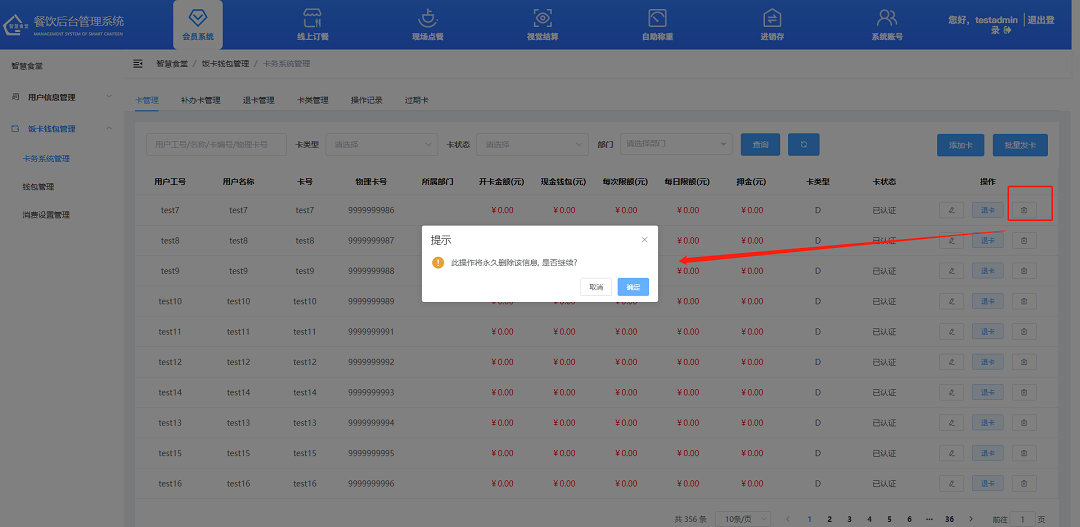This screenshot has width=1080, height=527.
Task: Open the 10条/页 page size dropdown
Action: 743,519
